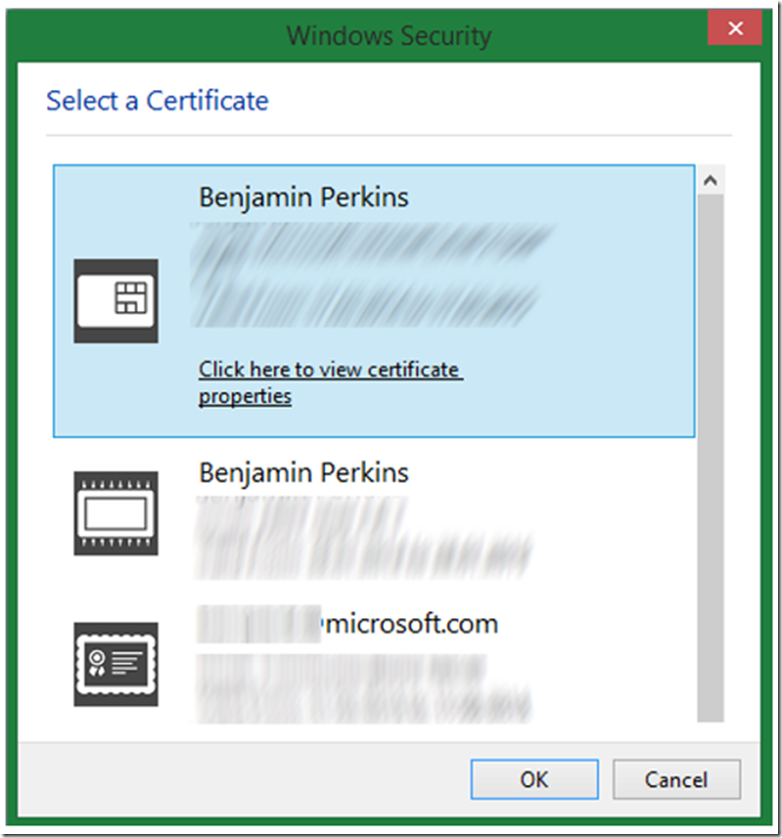Select the second Benjamin Perkins certificate name
782x838 pixels.
click(x=304, y=473)
